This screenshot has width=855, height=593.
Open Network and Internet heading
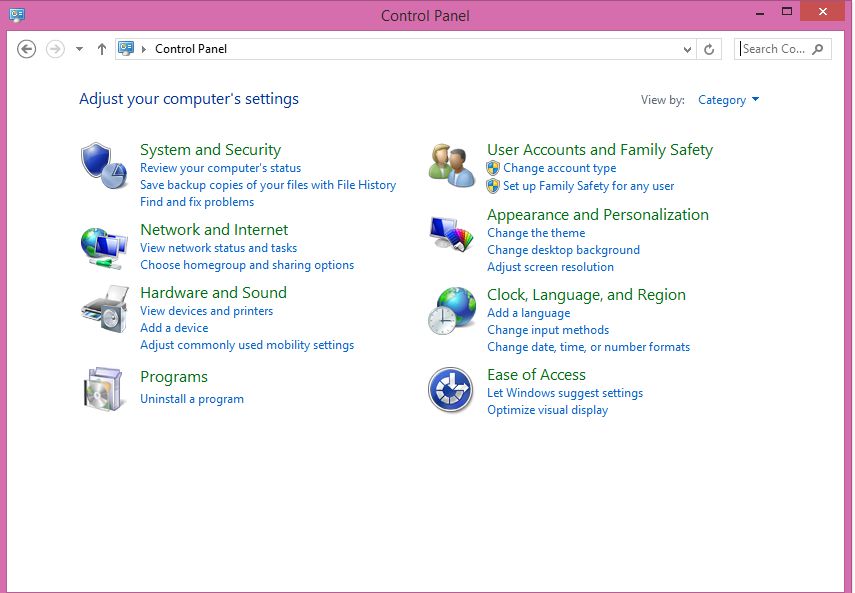[x=214, y=229]
